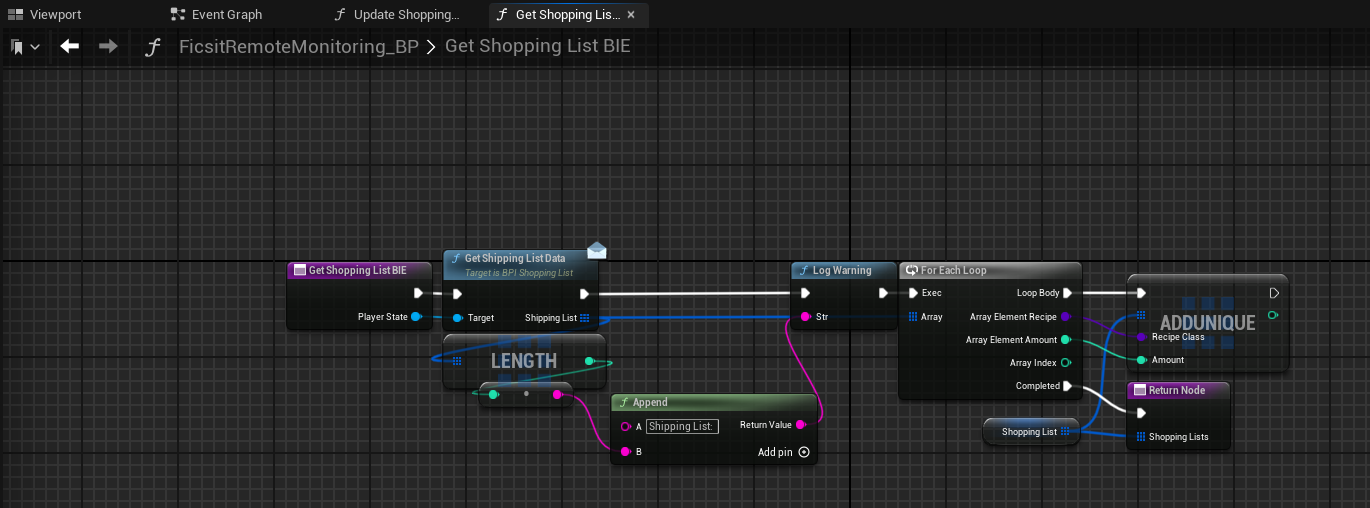Click Array Element Recipe output pin

pos(1066,317)
